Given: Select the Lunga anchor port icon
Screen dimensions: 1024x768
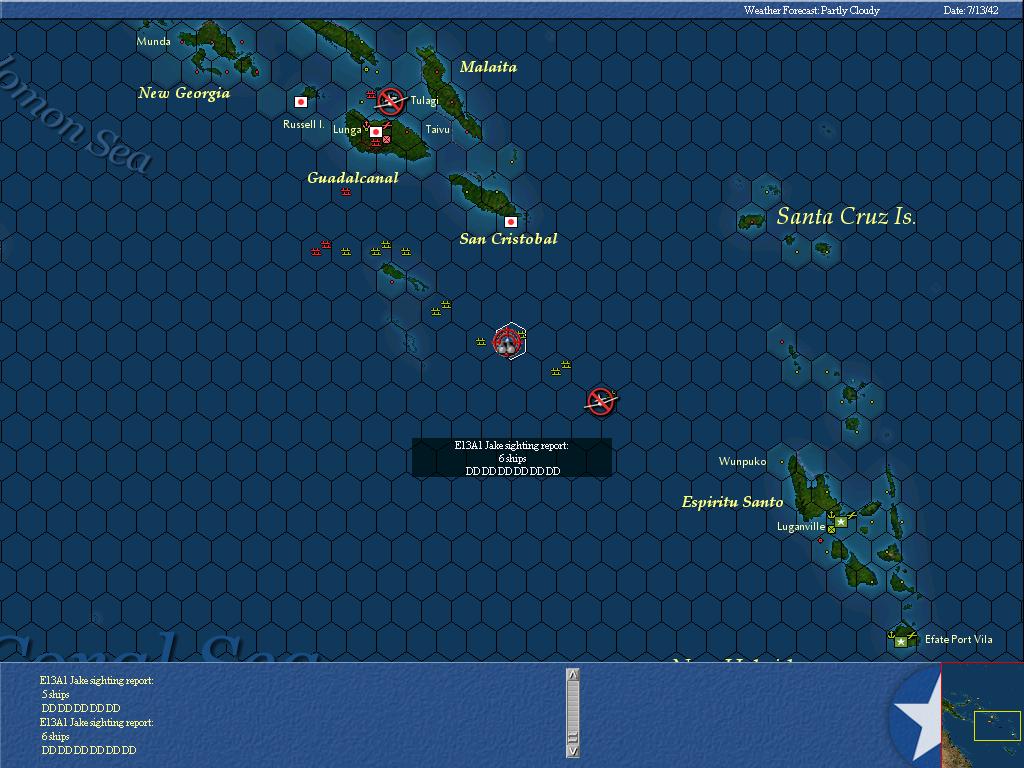Looking at the screenshot, I should (x=366, y=125).
